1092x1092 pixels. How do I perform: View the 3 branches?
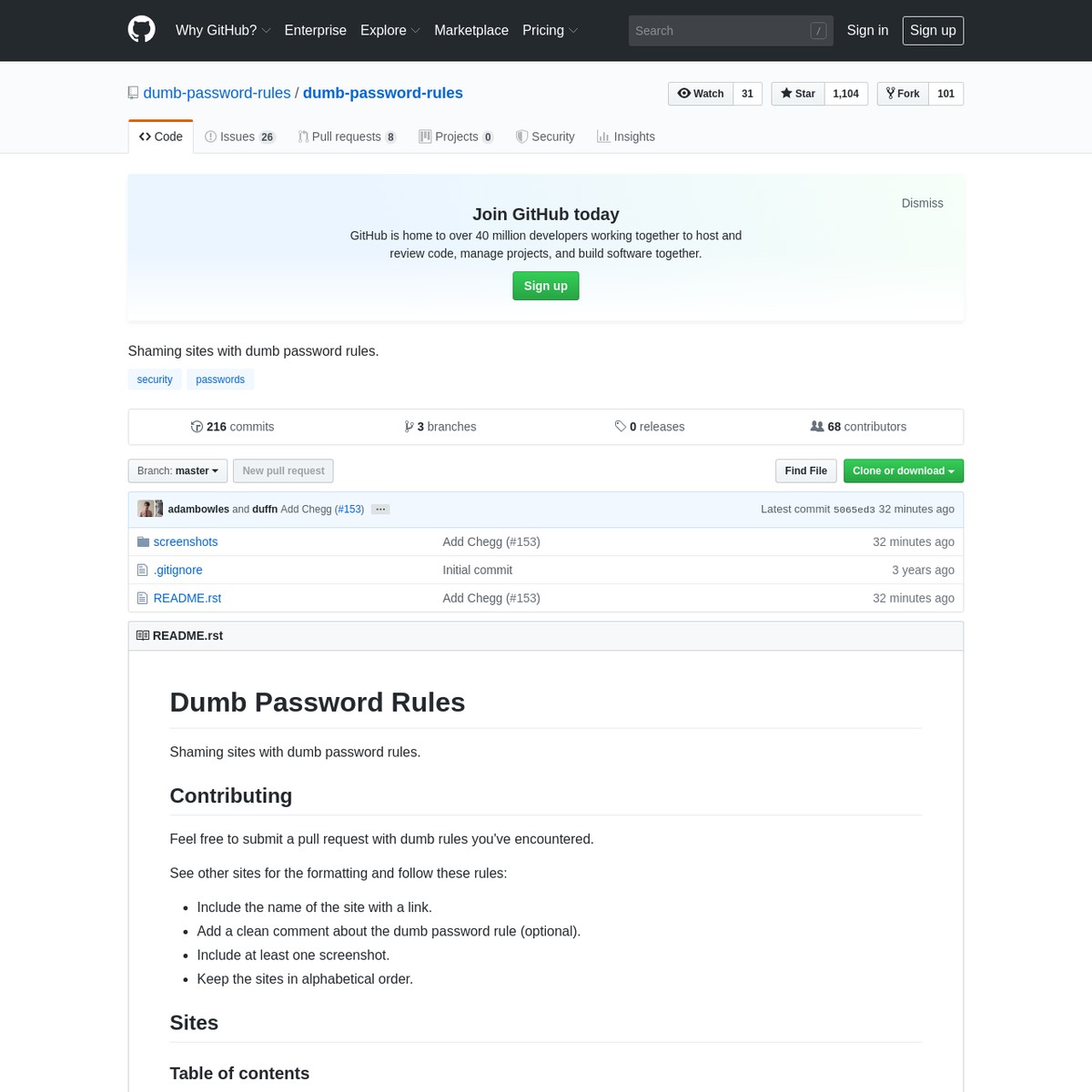pyautogui.click(x=440, y=427)
